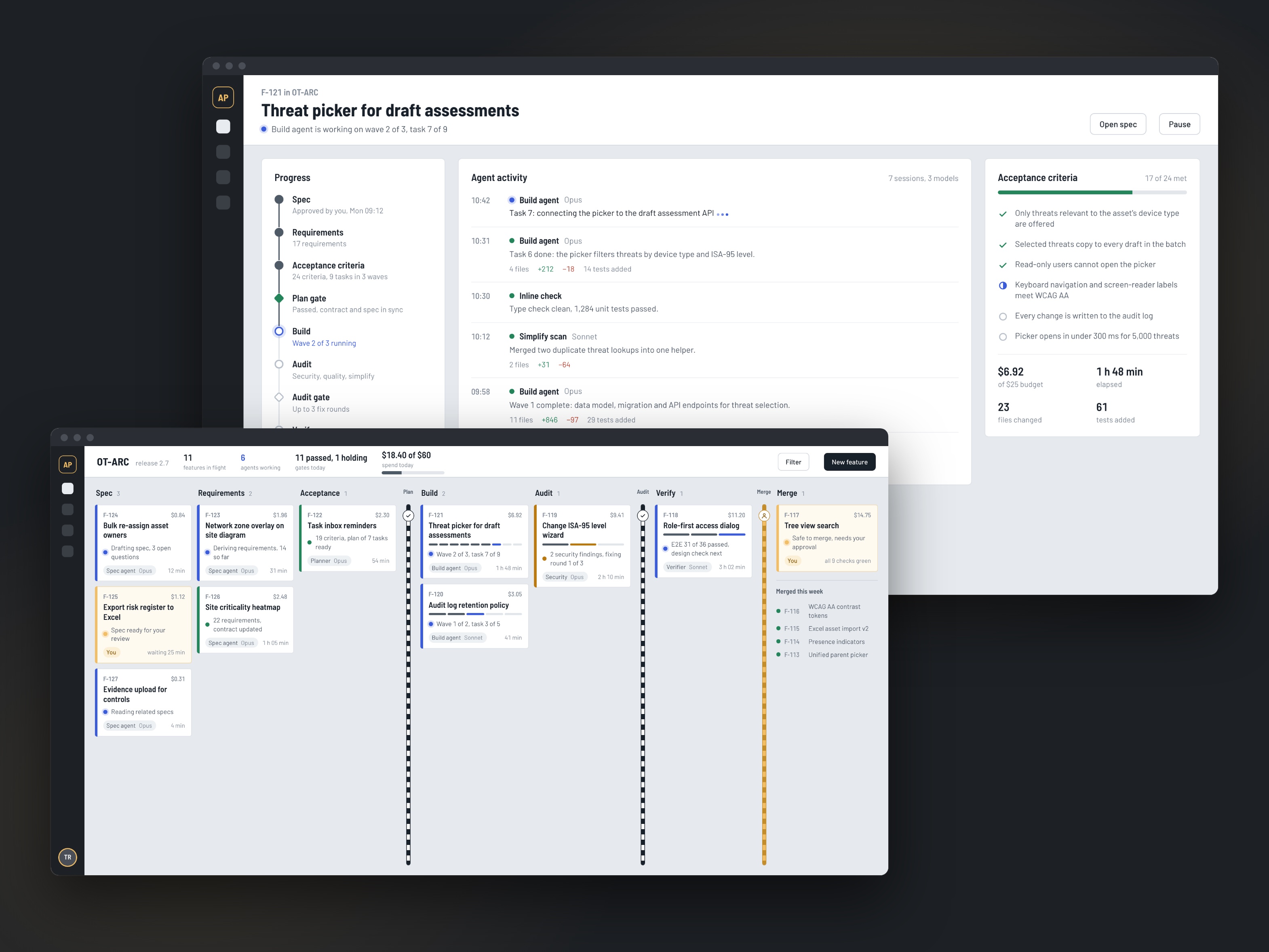Click the checkmark beside 'Read-only users cannot open the picker'
This screenshot has height=952, width=1269.
[x=1003, y=265]
